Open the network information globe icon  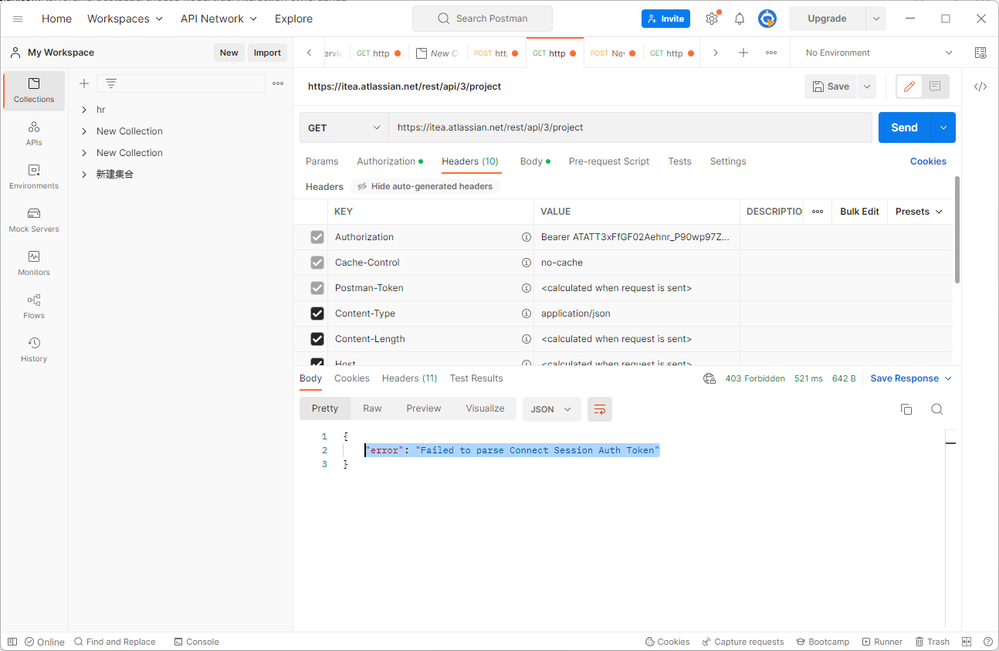click(x=709, y=379)
